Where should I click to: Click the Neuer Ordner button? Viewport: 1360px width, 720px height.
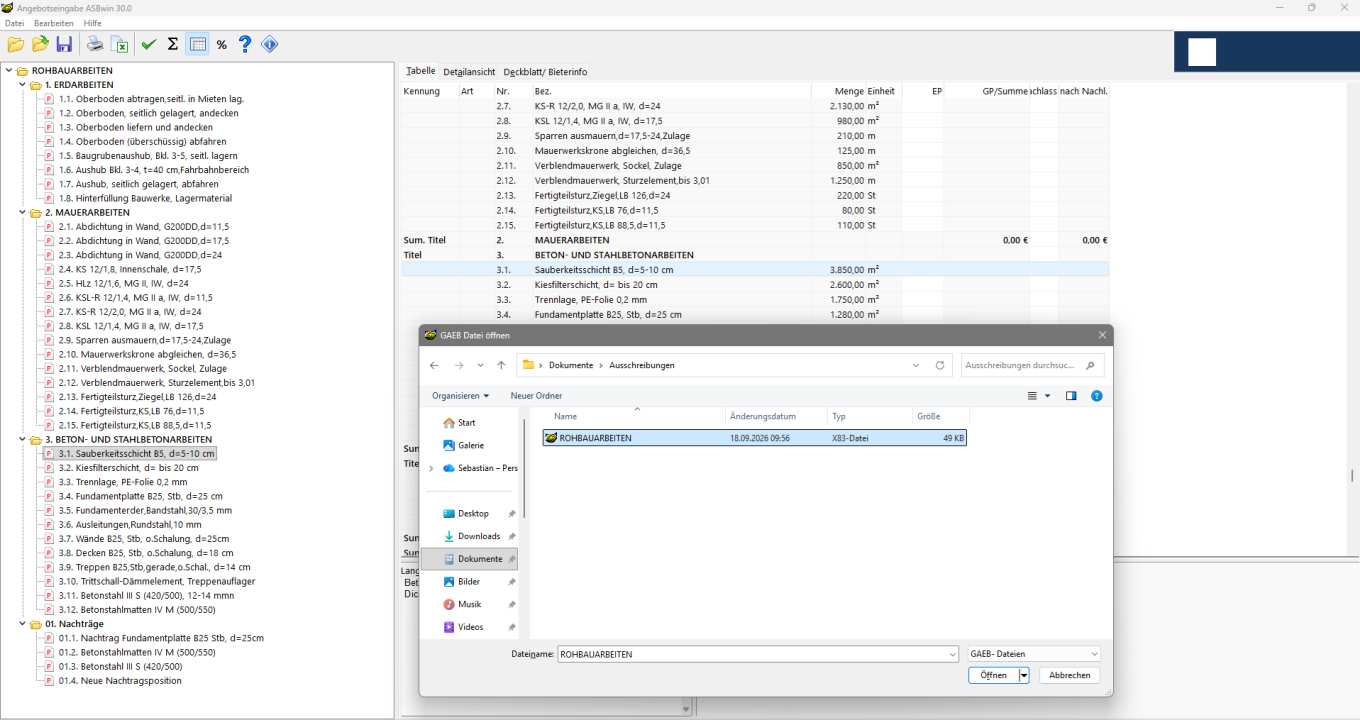(536, 396)
